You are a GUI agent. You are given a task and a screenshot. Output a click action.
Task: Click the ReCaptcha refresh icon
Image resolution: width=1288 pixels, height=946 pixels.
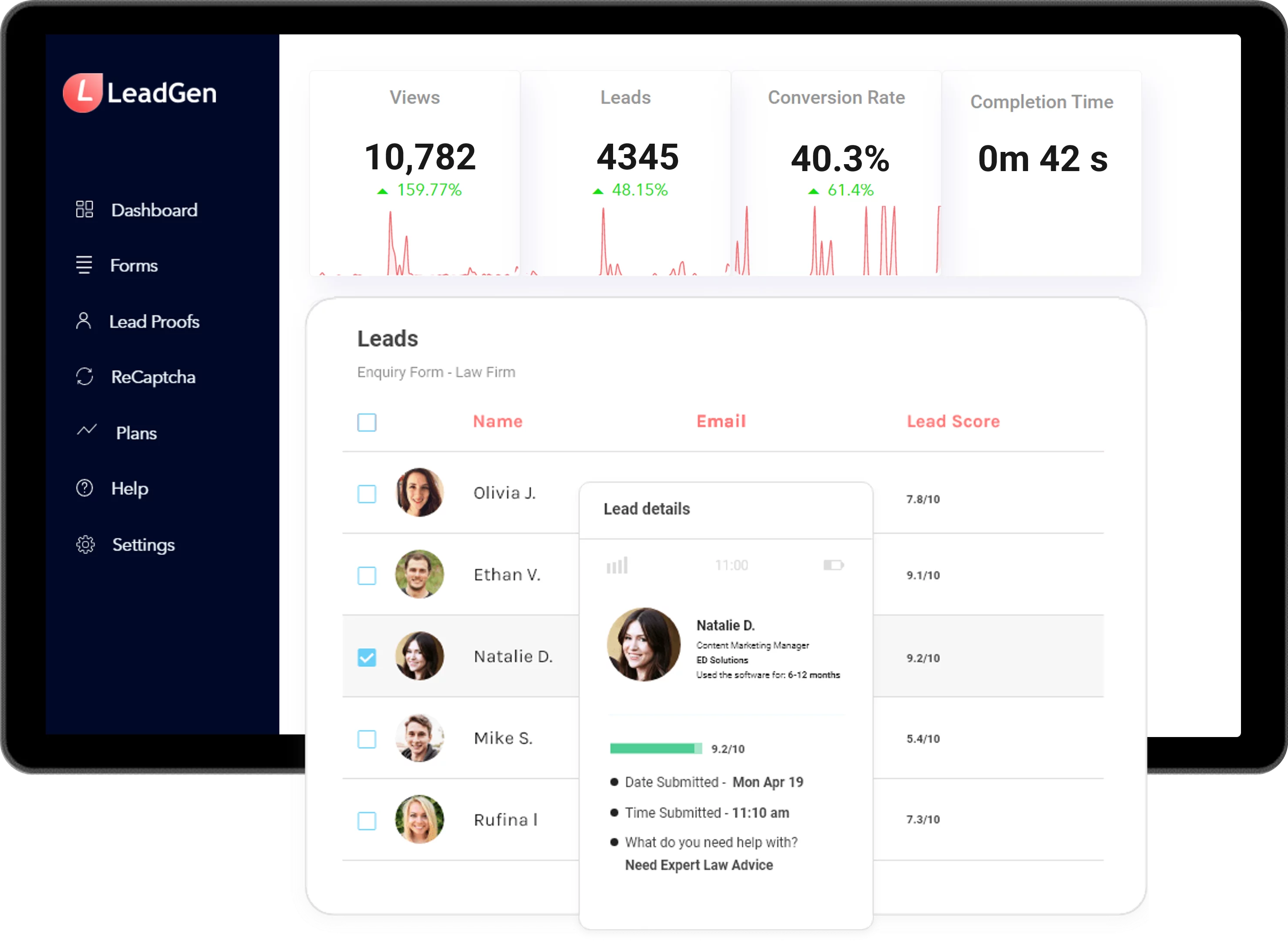(x=85, y=376)
